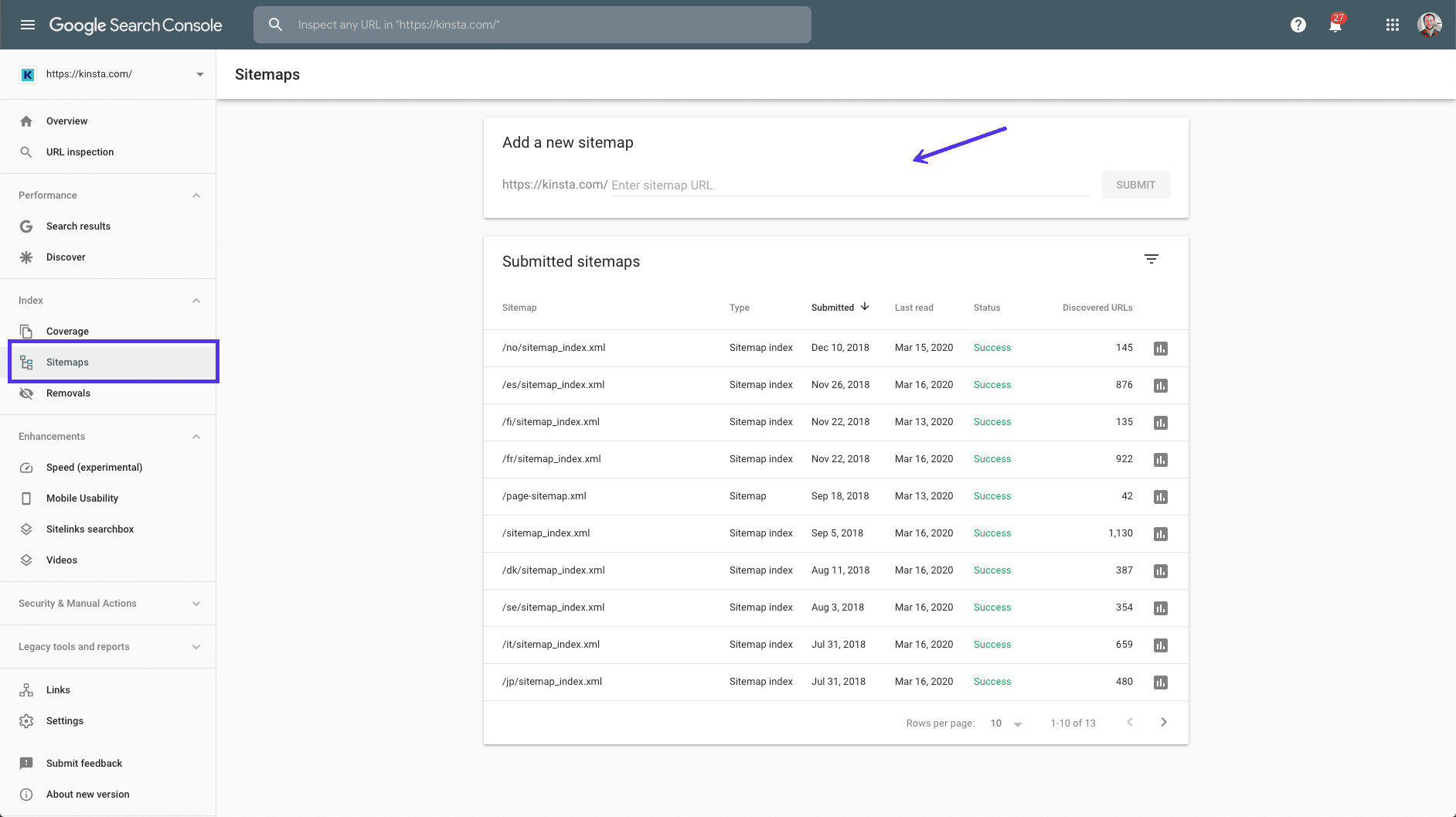The height and width of the screenshot is (817, 1456).
Task: Open the chart icon for /no/sitemap_index.xml
Action: 1161,349
